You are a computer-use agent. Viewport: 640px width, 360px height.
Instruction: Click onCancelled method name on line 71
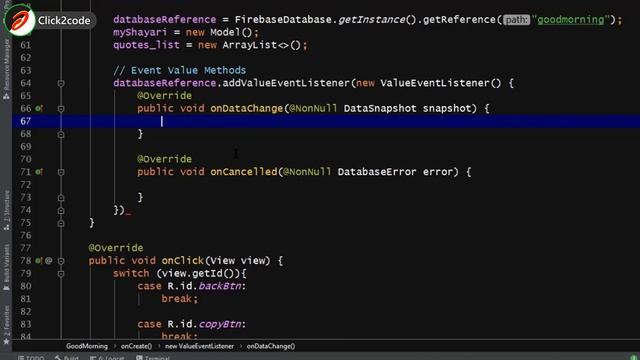tap(244, 172)
